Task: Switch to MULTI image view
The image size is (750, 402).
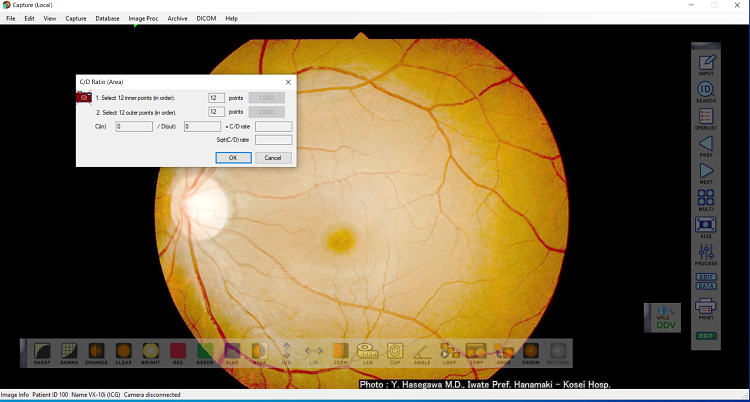Action: [706, 199]
